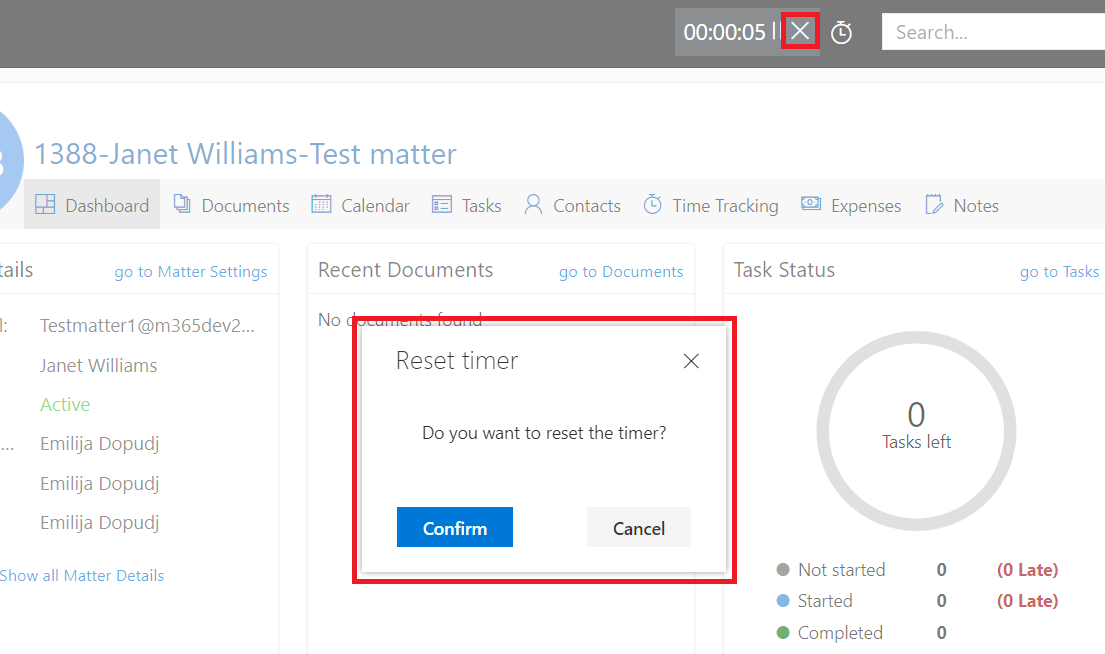Click into the Search field
The height and width of the screenshot is (654, 1105).
click(993, 32)
